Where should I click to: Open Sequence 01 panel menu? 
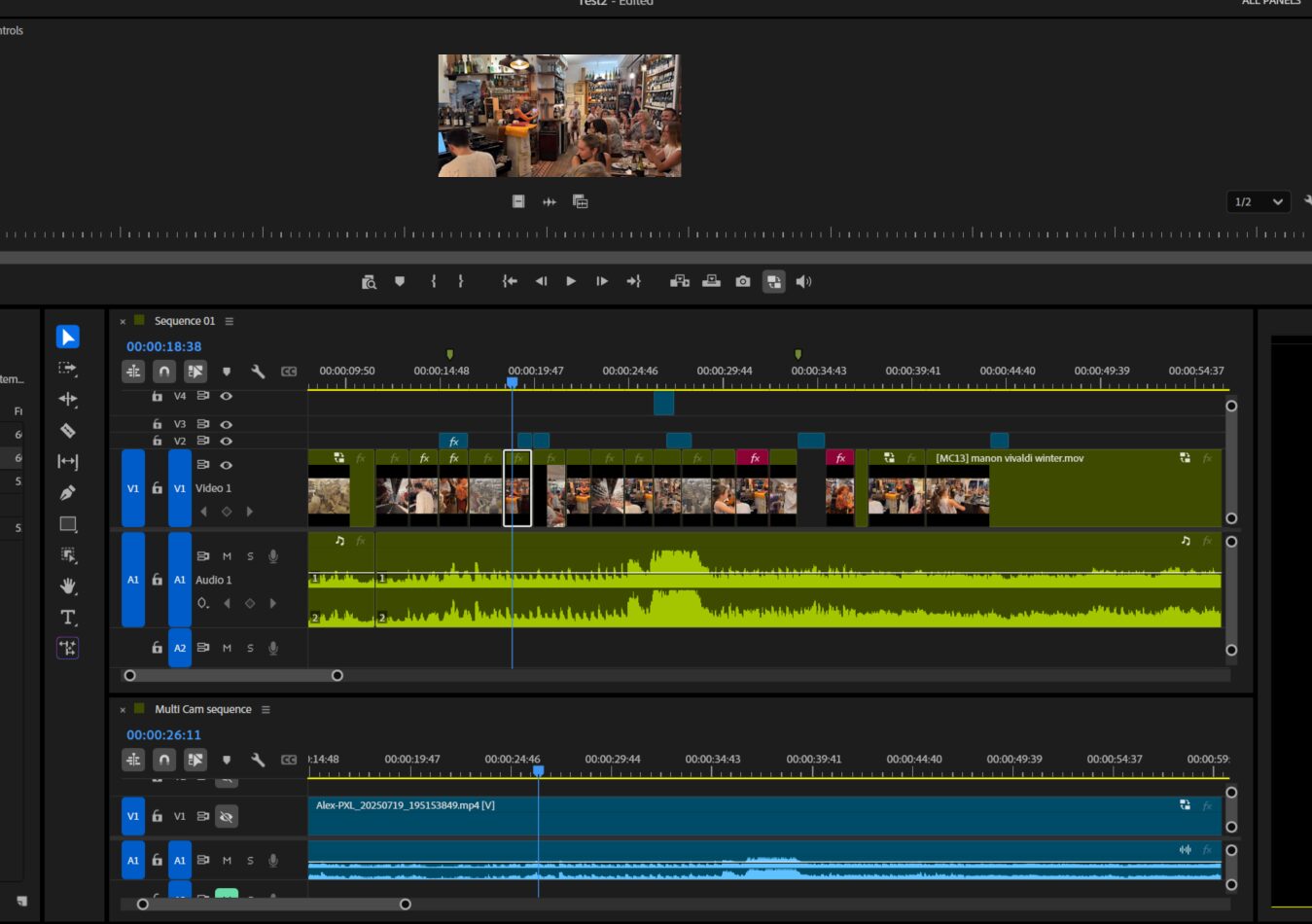click(x=230, y=321)
